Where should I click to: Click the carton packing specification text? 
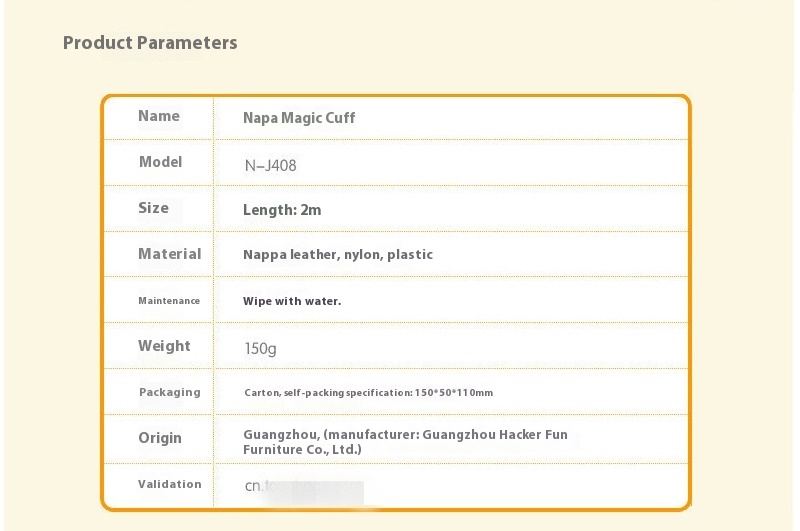point(368,393)
